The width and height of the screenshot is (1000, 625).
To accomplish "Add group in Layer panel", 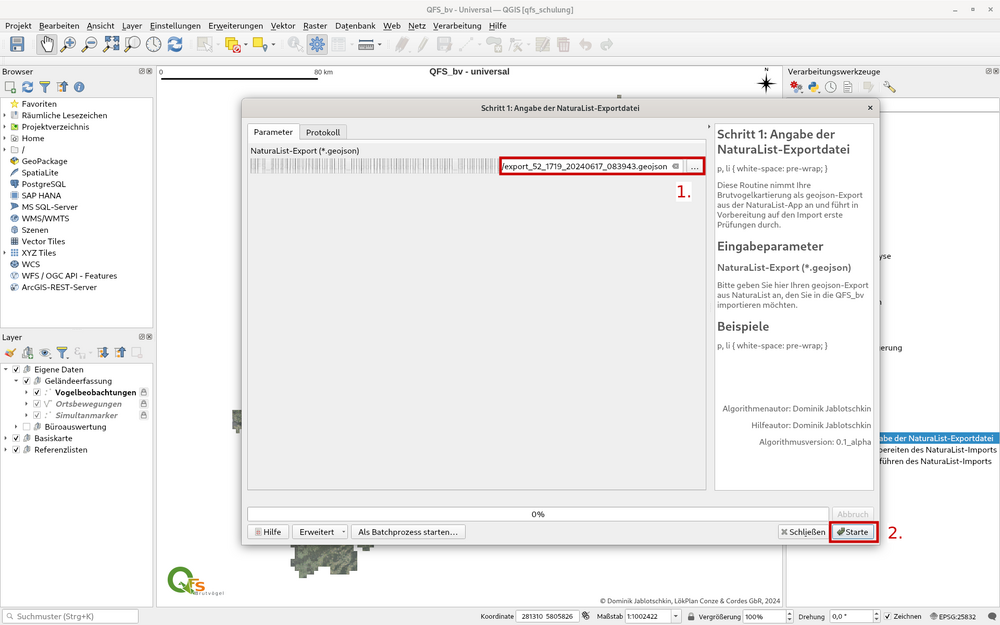I will point(27,353).
